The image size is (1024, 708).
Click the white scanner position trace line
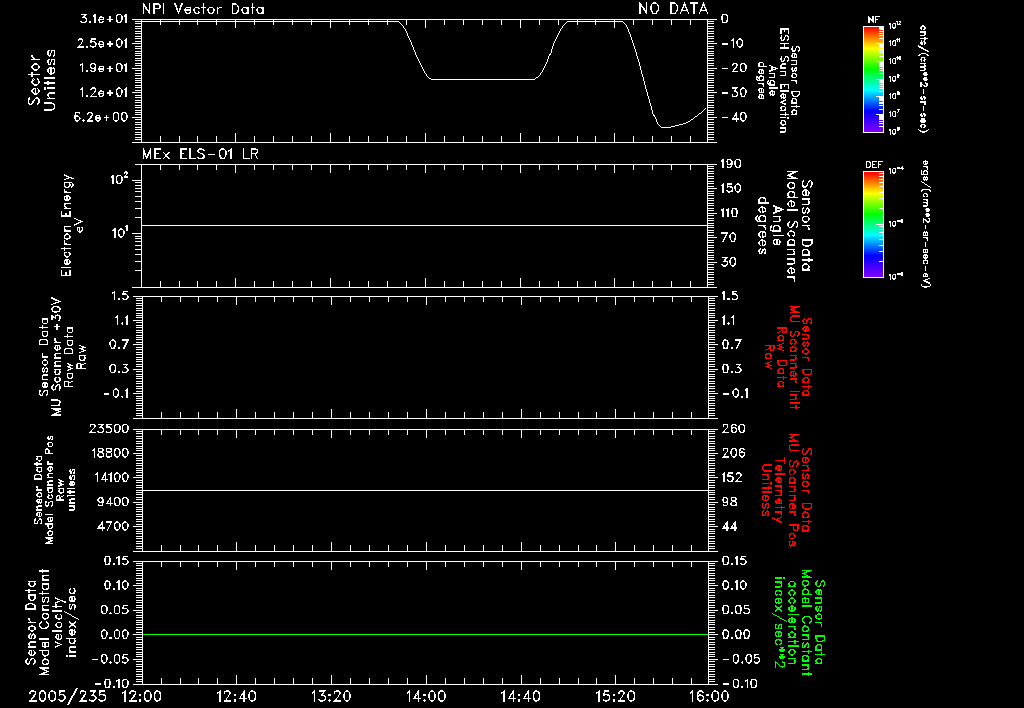click(x=424, y=491)
